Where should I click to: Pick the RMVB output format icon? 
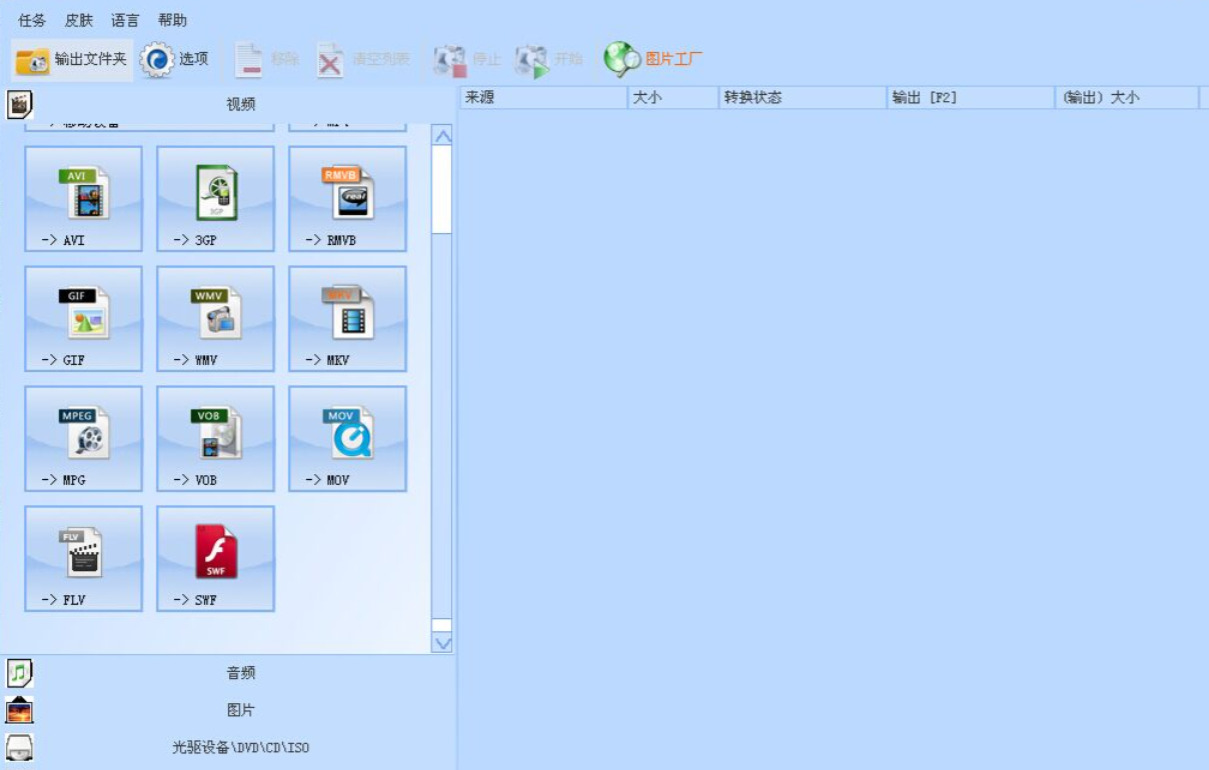[348, 199]
